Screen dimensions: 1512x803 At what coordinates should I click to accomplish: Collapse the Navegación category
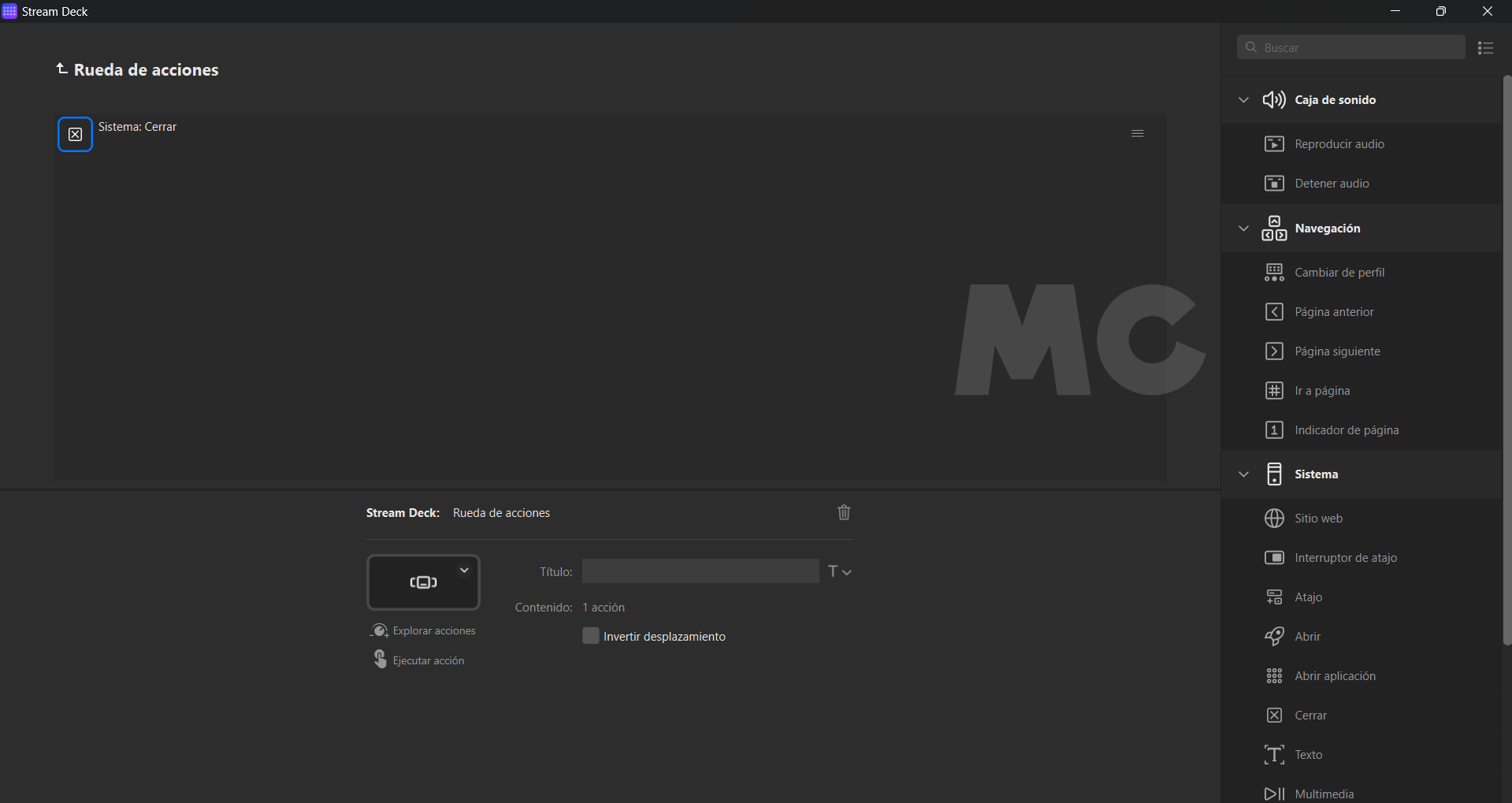point(1243,229)
